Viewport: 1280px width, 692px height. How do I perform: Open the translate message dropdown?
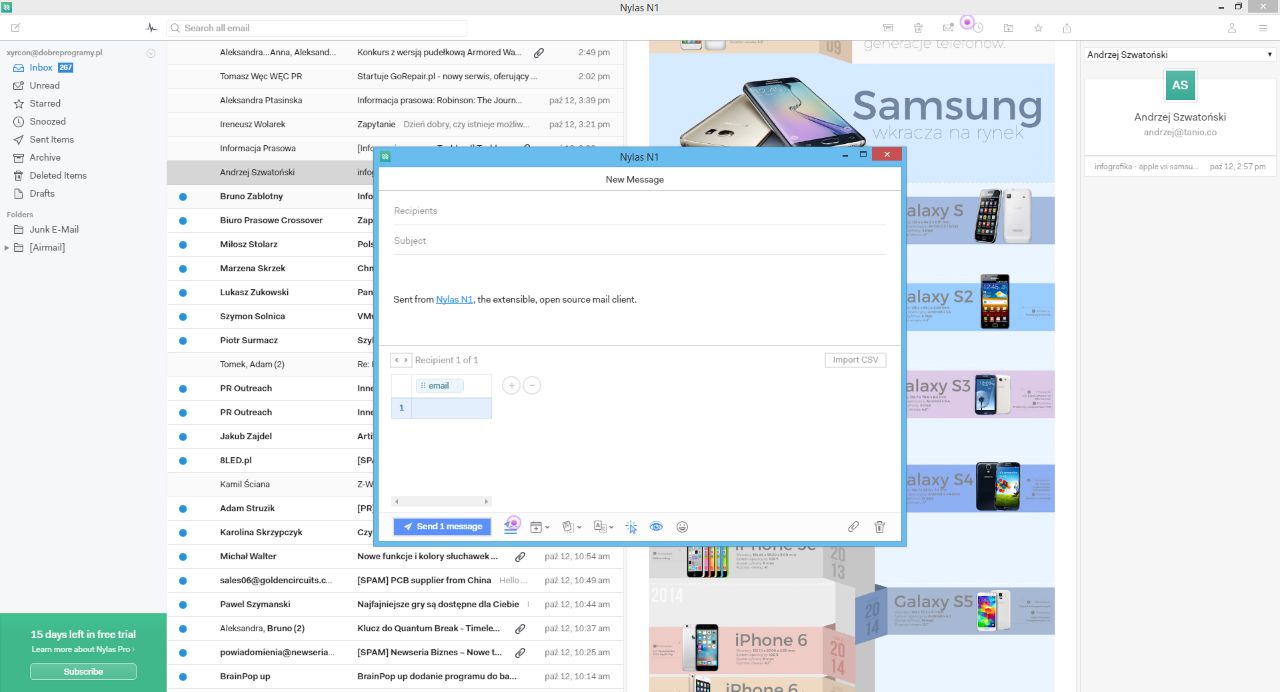[x=603, y=527]
